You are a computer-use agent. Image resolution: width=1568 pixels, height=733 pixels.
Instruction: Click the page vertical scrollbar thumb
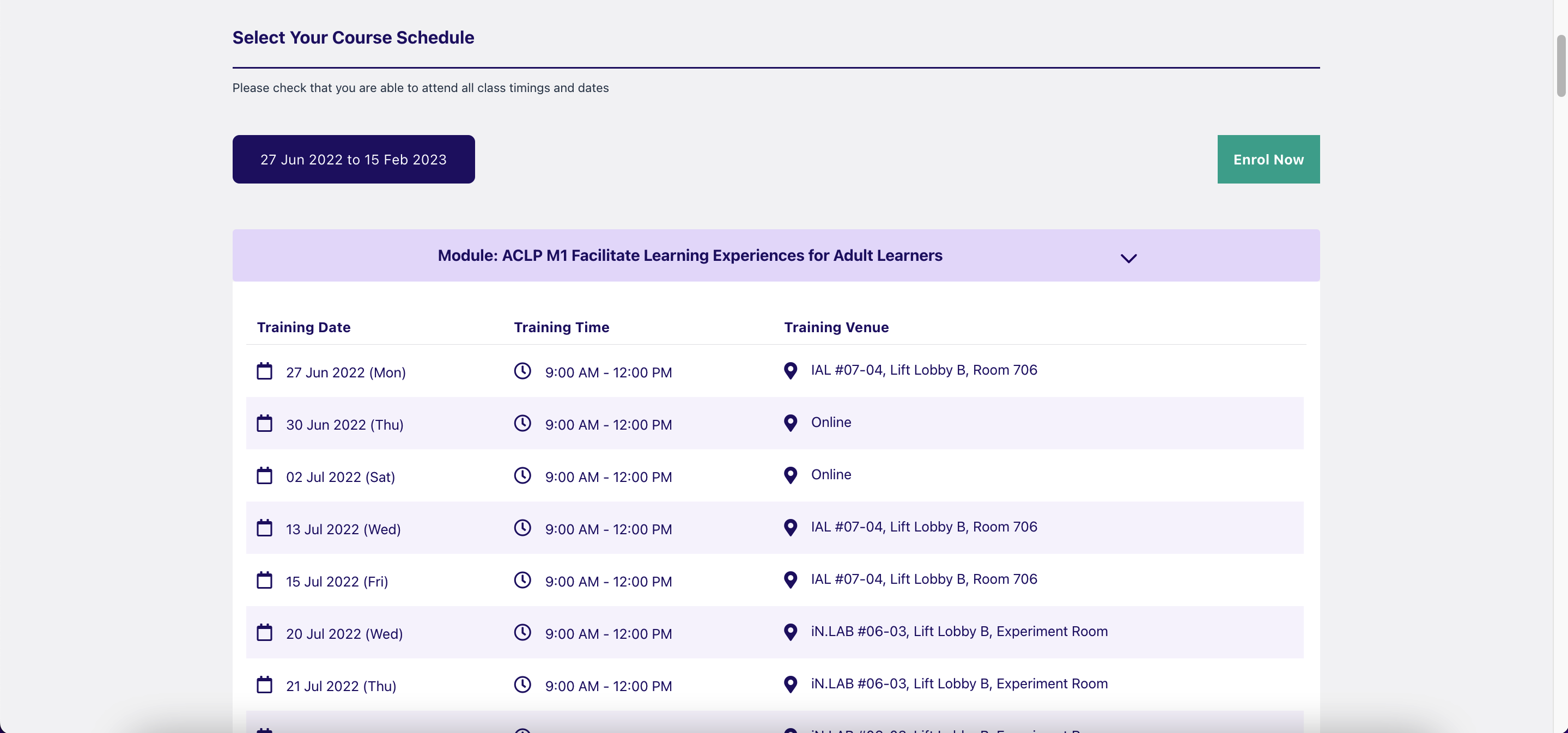click(1561, 66)
